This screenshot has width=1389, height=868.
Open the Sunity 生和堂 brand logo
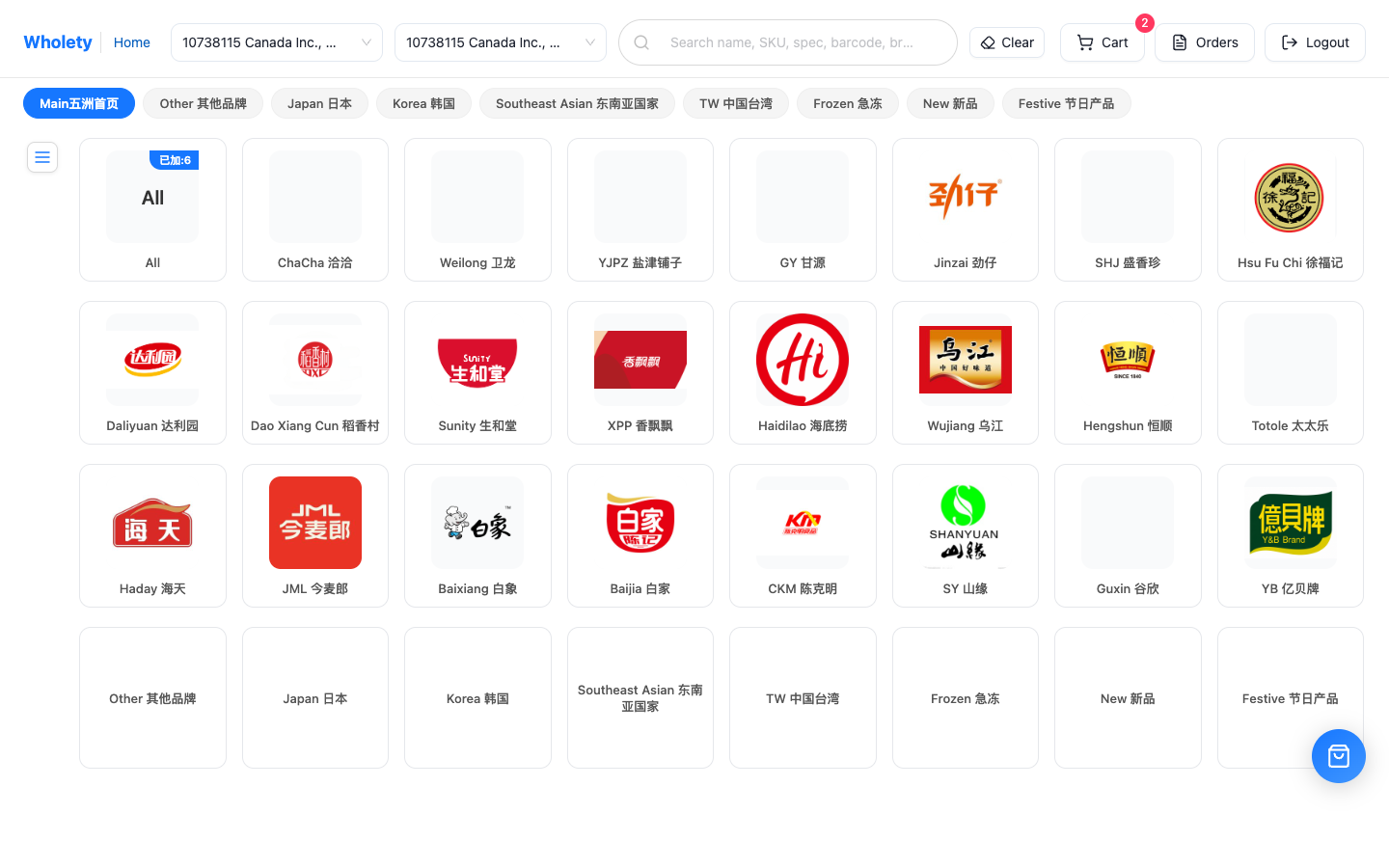[x=477, y=360]
